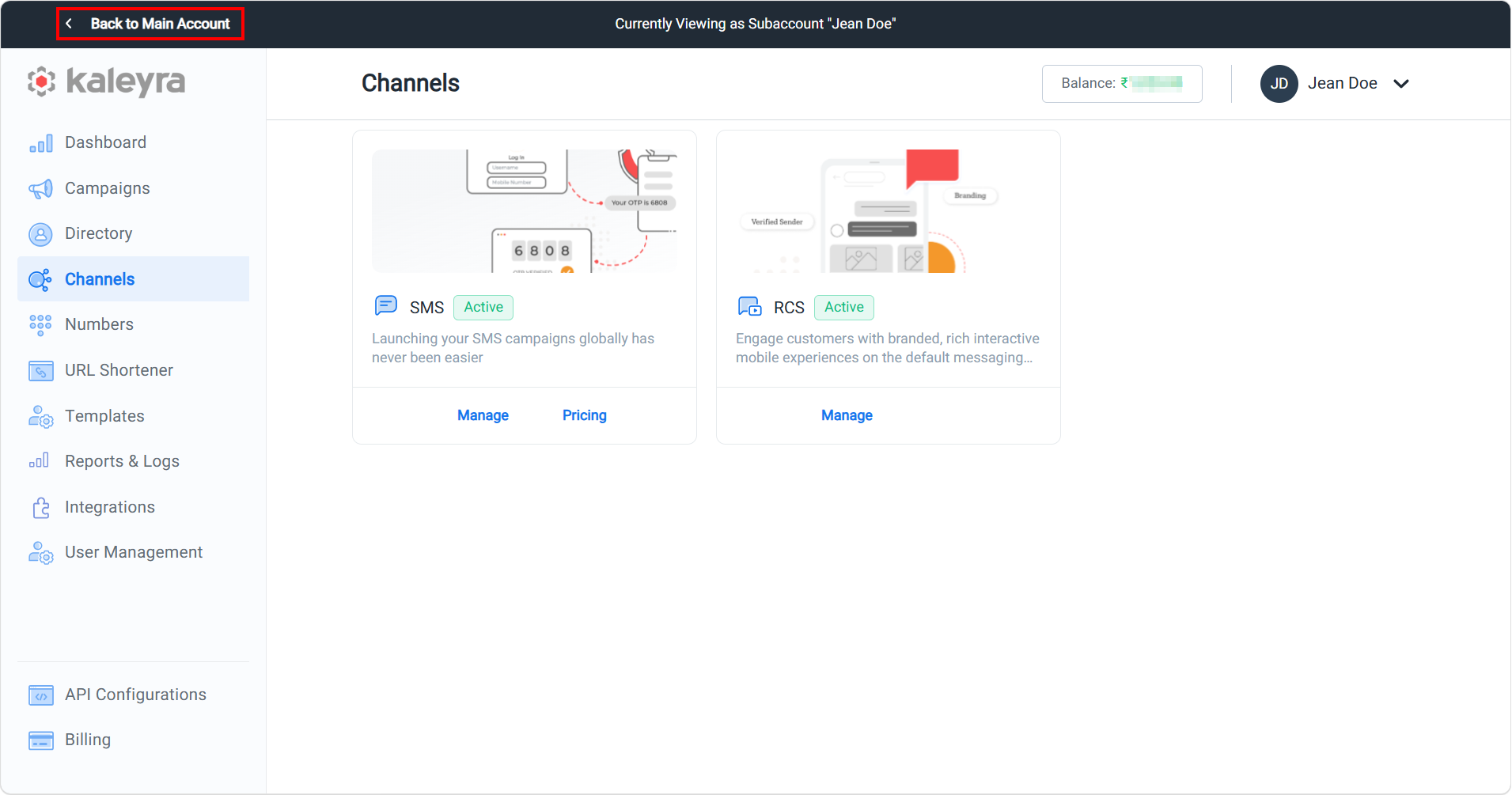Open Integrations in the sidebar
The height and width of the screenshot is (795, 1512).
pos(133,507)
